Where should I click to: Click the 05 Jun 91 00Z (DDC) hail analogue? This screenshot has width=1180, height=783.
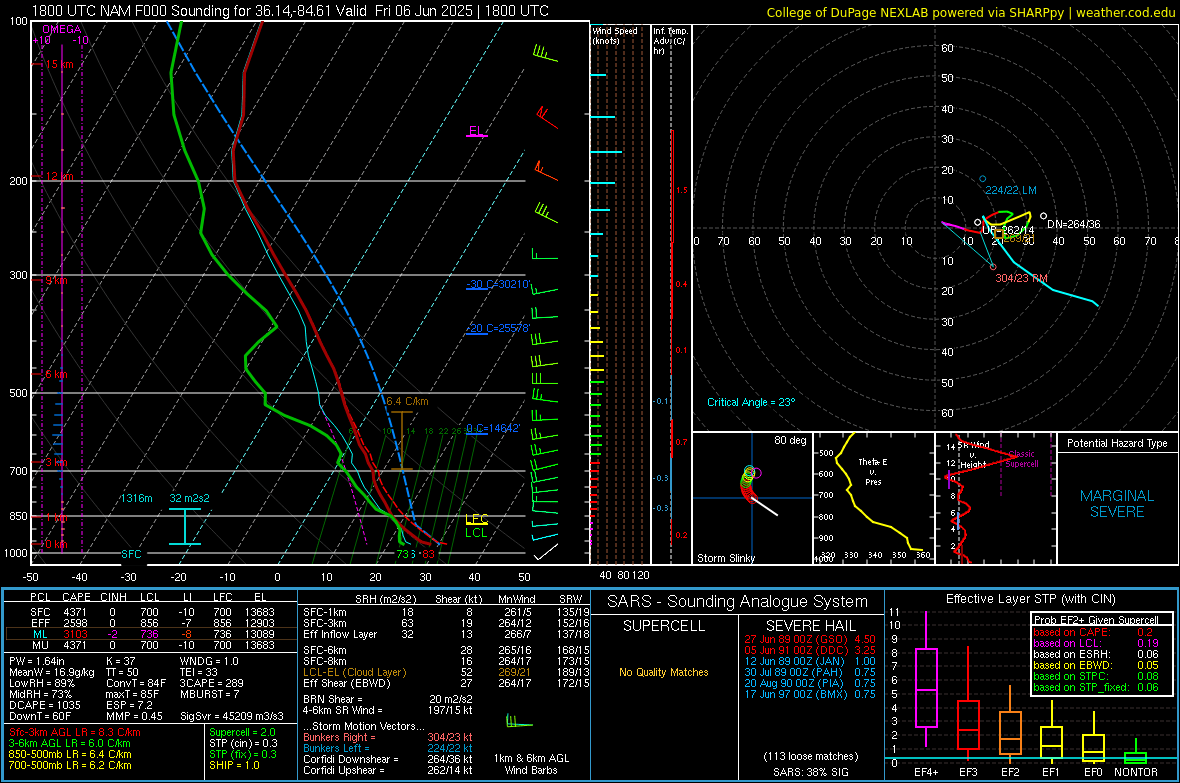810,650
